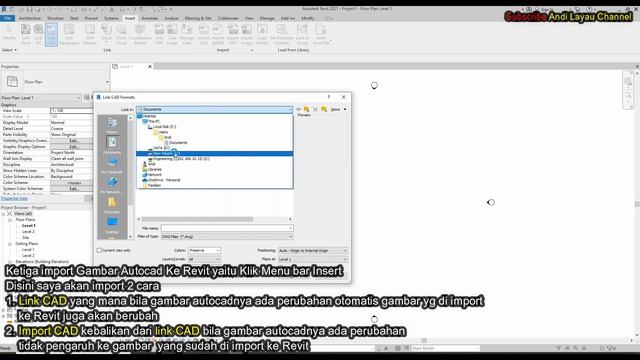Viewport: 640px width, 360px height.
Task: Select Level 2 under Floor Plans
Action: [x=28, y=231]
